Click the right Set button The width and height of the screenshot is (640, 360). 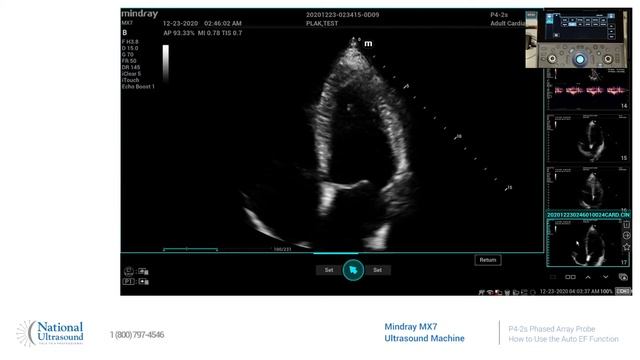click(x=378, y=270)
